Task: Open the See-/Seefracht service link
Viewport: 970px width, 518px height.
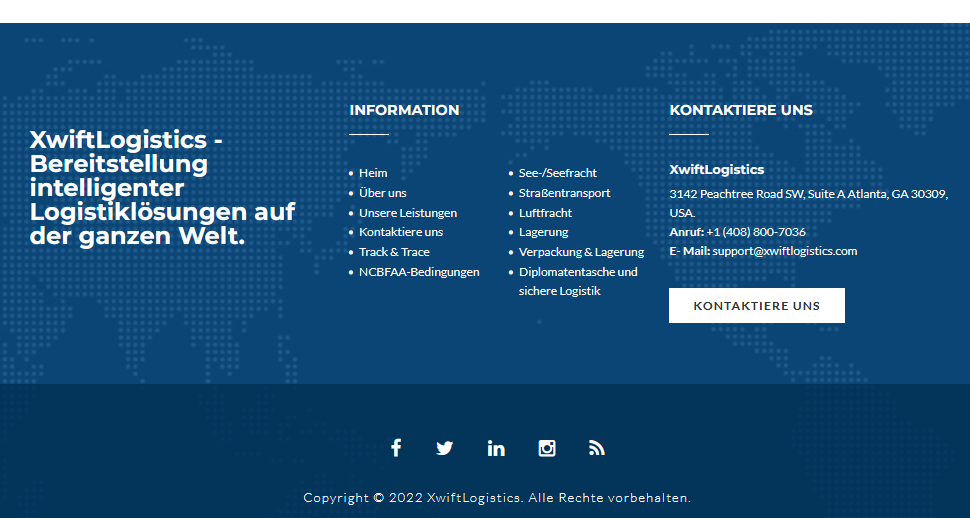Action: (558, 173)
